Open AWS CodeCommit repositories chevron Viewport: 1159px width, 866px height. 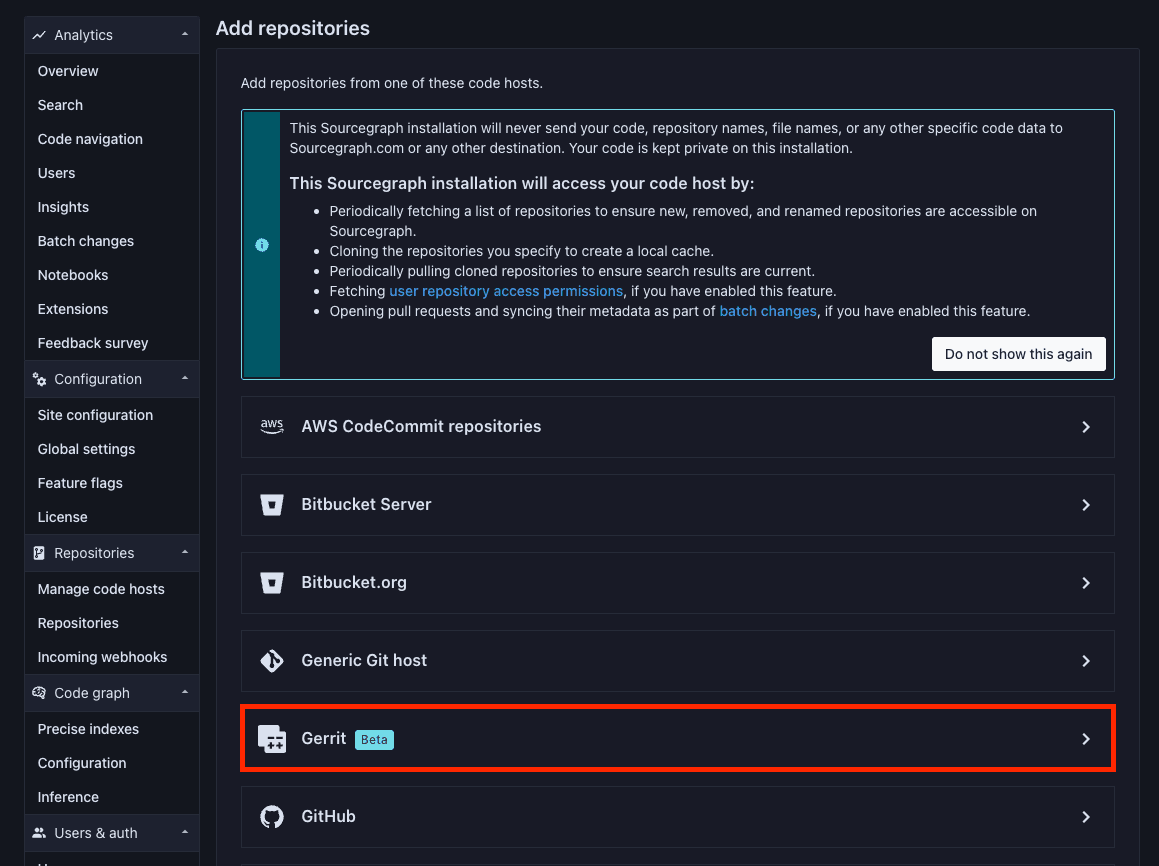point(1086,427)
